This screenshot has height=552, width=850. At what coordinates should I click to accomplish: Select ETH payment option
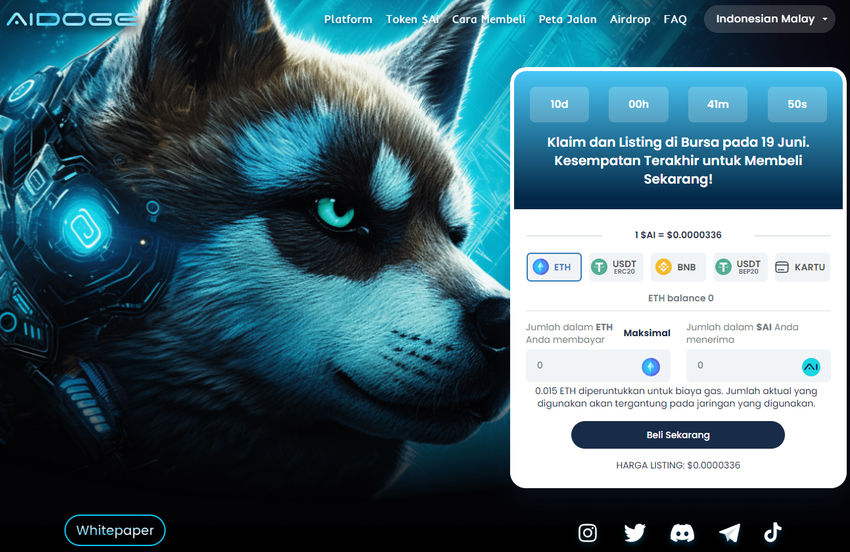coord(554,267)
